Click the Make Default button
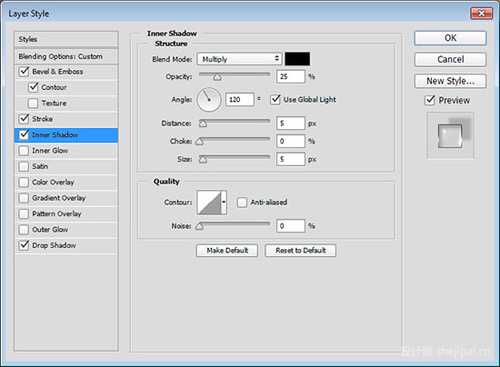This screenshot has width=500, height=367. 227,250
